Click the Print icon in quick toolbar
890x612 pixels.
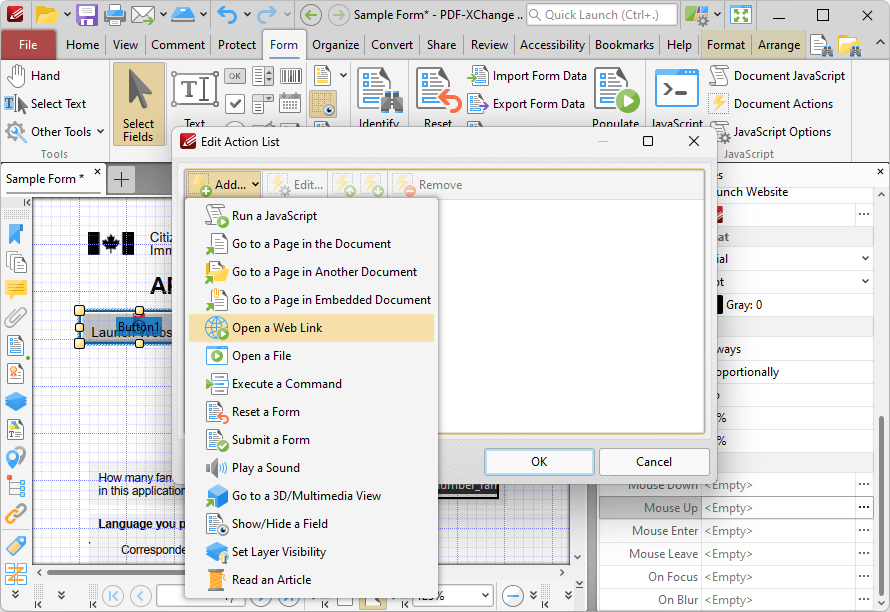pyautogui.click(x=114, y=15)
